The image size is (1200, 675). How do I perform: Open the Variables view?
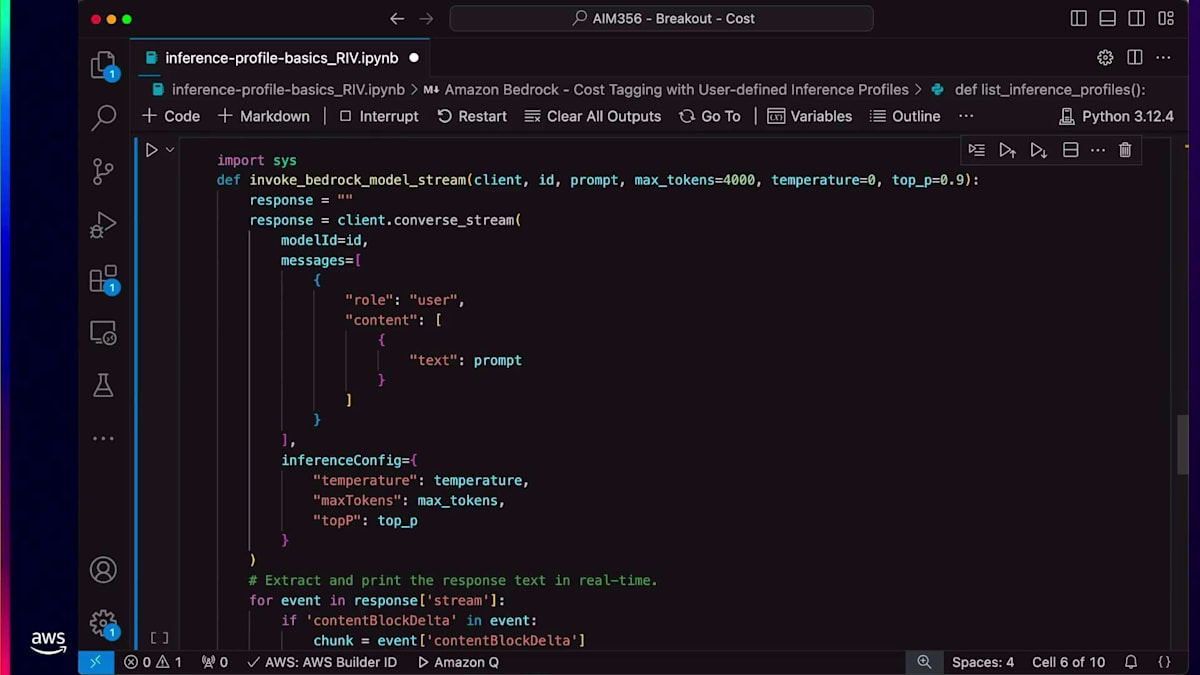point(810,116)
